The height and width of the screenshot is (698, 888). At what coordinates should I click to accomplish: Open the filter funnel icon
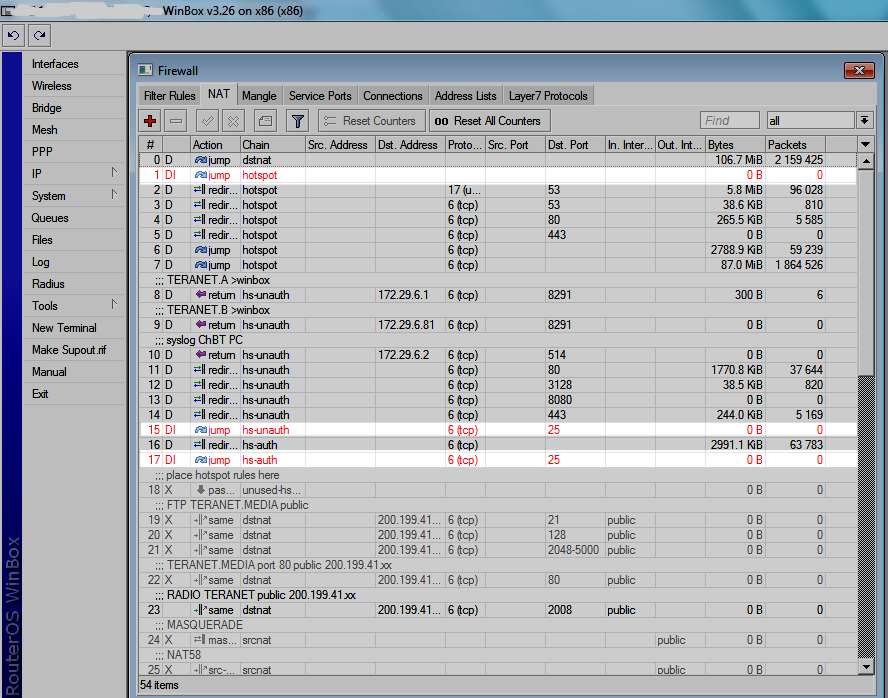297,121
